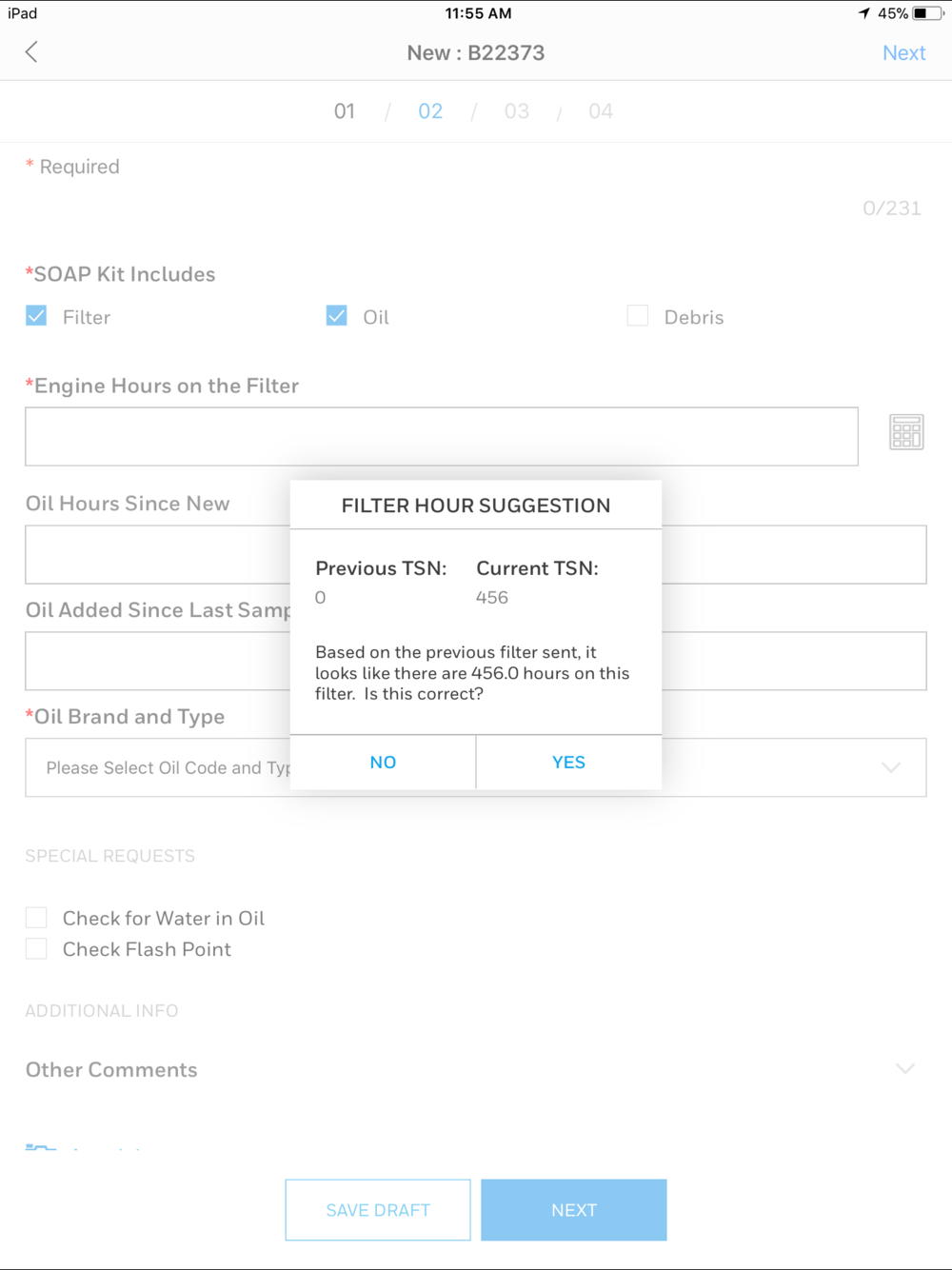The image size is (952, 1270).
Task: Go back using the left chevron arrow
Action: pyautogui.click(x=31, y=52)
